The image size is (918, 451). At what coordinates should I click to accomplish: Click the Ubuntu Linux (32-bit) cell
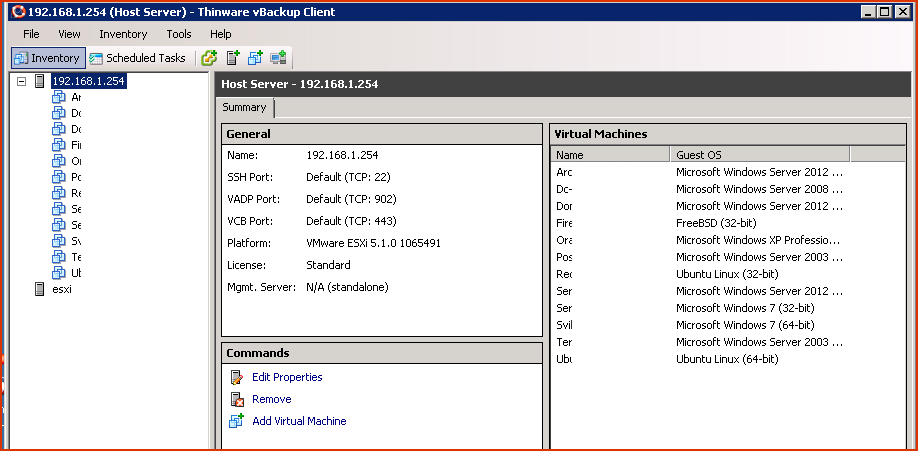tap(727, 274)
